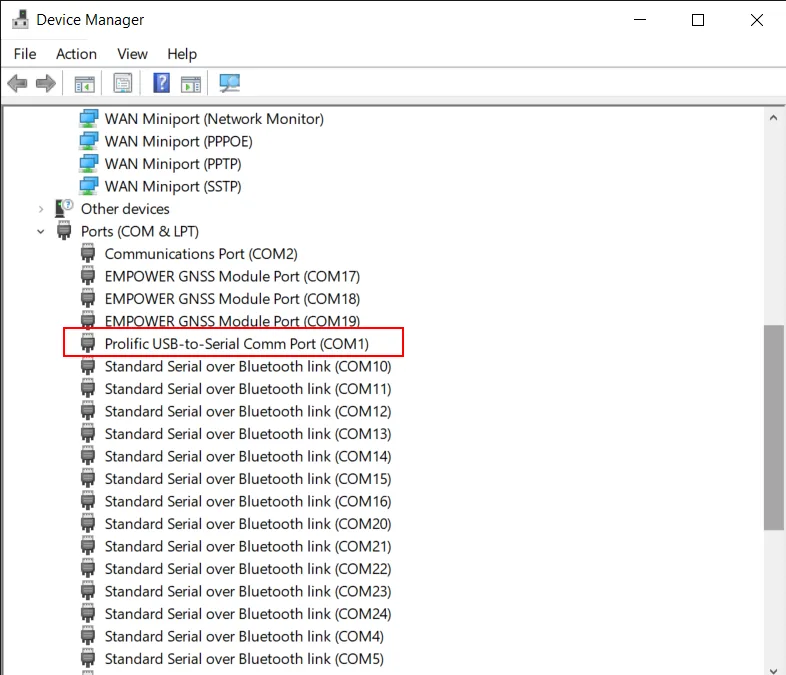
Task: Click the Other devices question-mark icon
Action: pyautogui.click(x=64, y=208)
